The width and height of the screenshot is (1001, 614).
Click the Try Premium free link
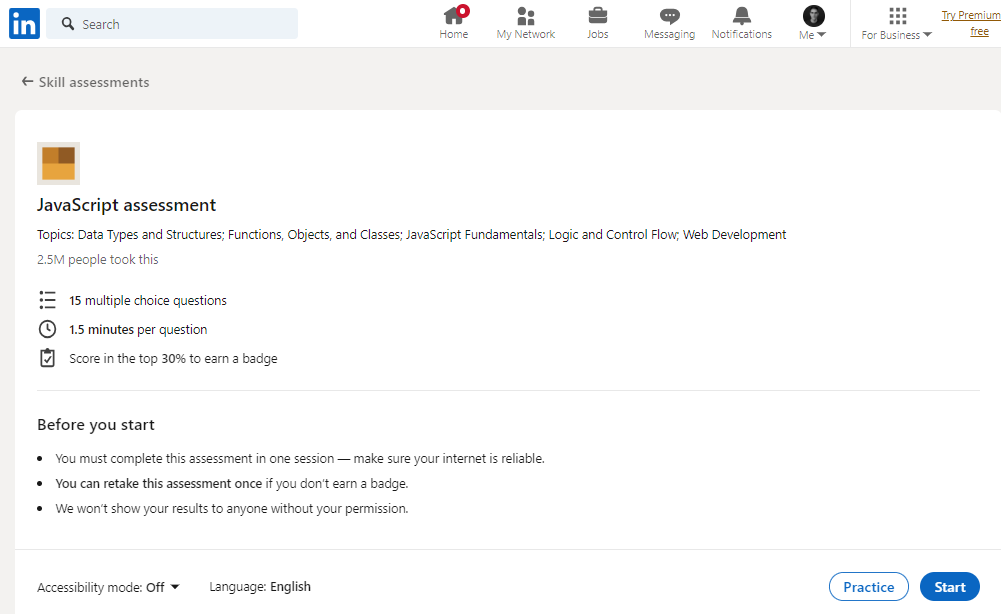pos(971,24)
